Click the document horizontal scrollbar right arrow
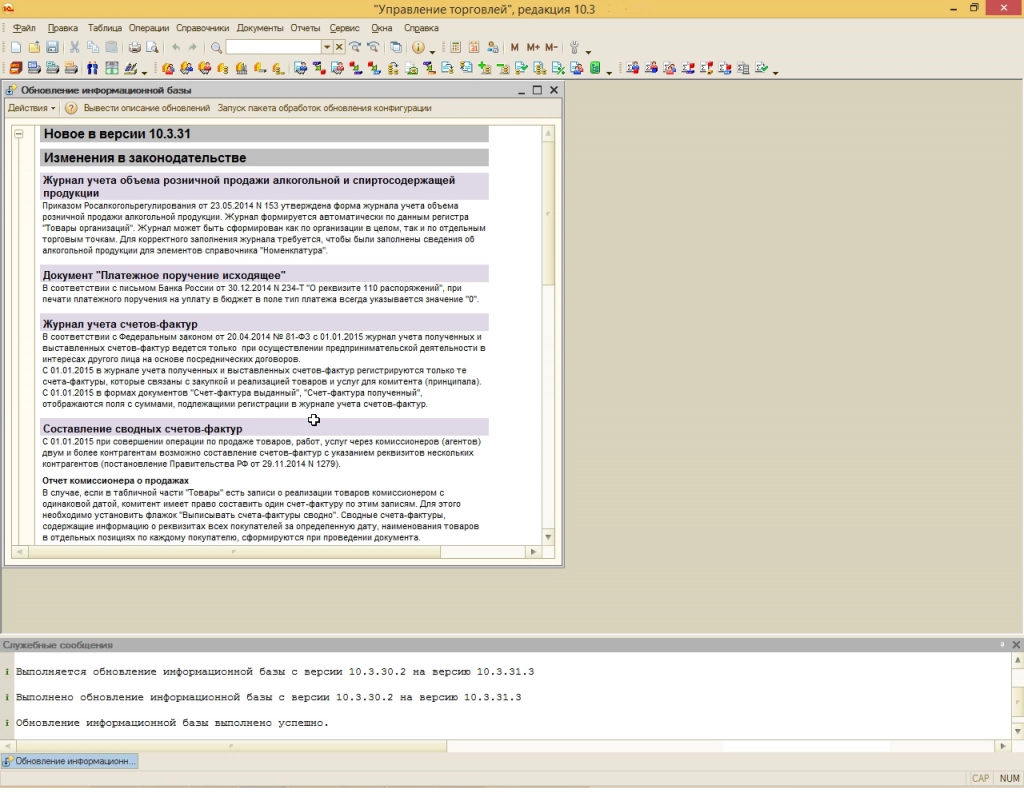Screen dimensions: 1024x793 click(x=534, y=552)
